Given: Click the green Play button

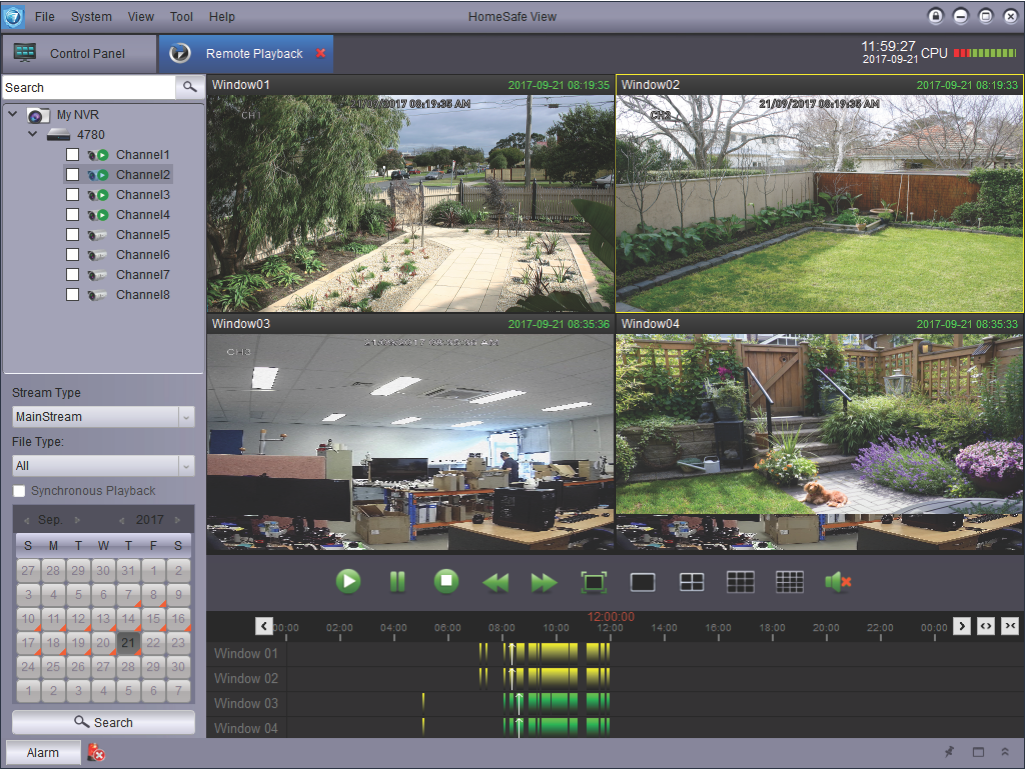Looking at the screenshot, I should point(348,581).
